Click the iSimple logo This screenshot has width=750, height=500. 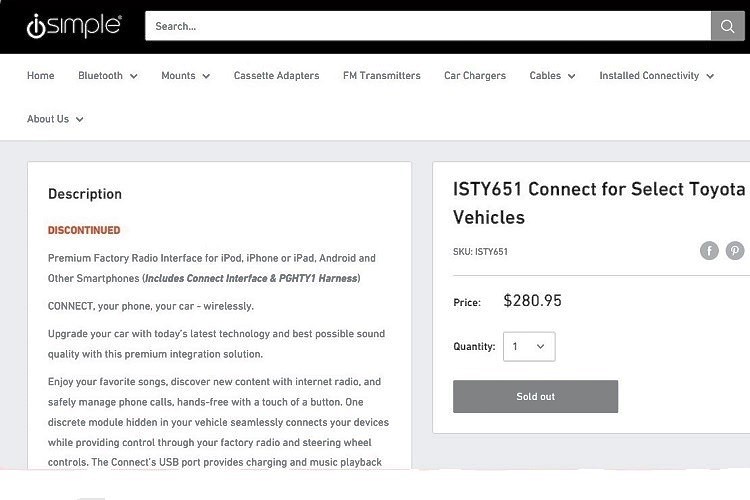click(74, 26)
